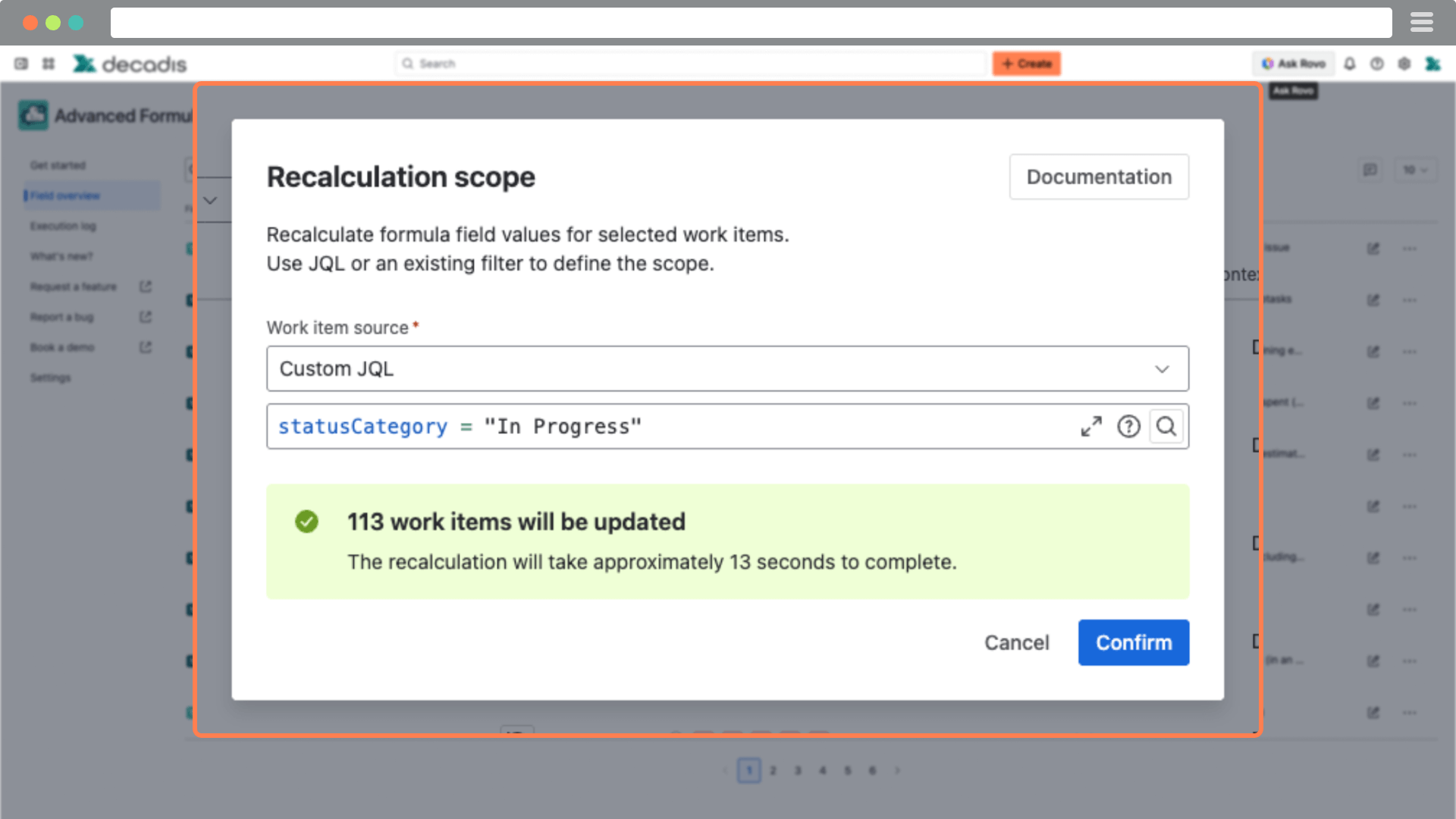Select Settings in the sidebar
The width and height of the screenshot is (1456, 819).
tap(50, 378)
